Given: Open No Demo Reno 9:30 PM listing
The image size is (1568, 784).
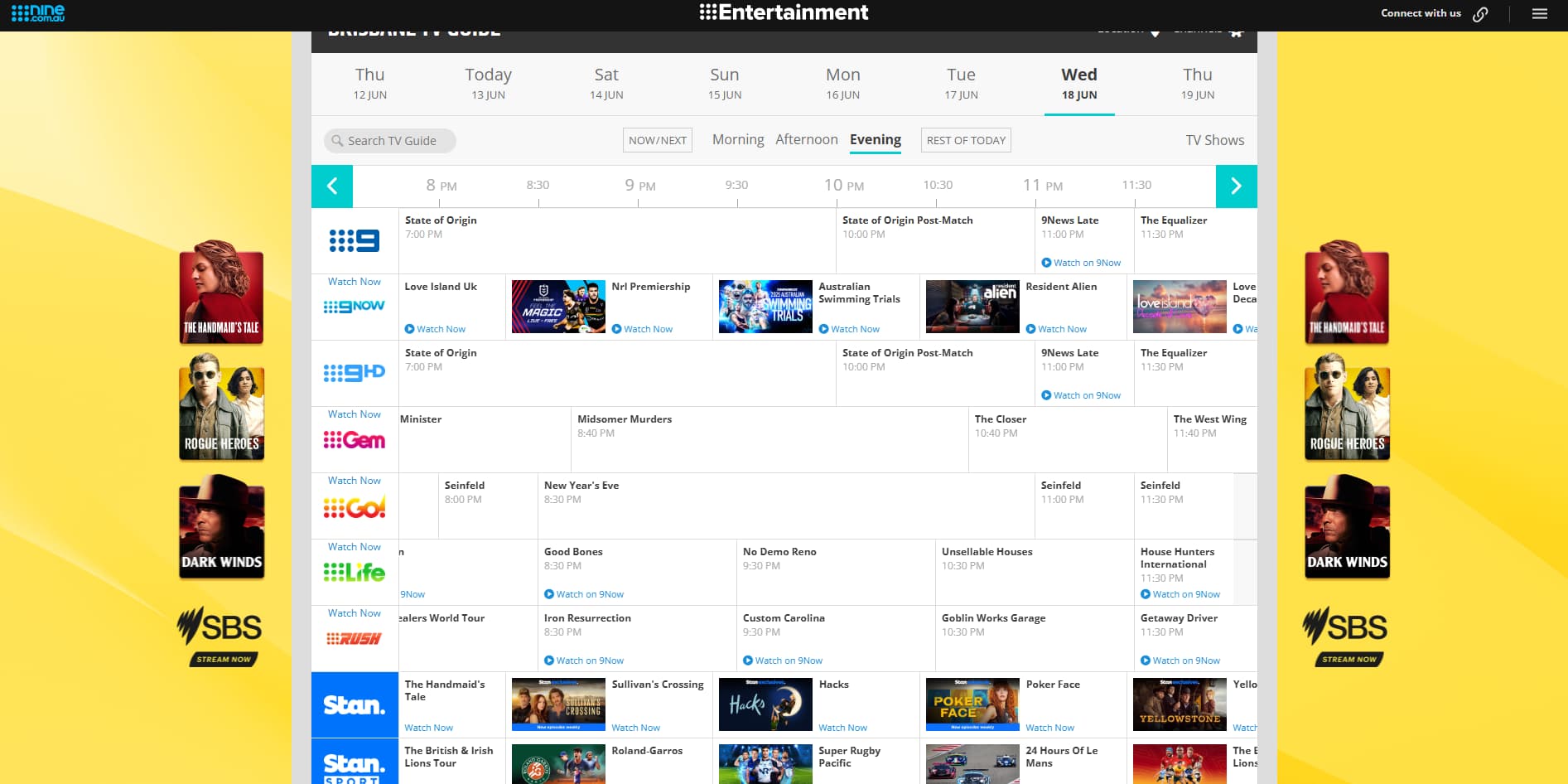Looking at the screenshot, I should [x=836, y=572].
